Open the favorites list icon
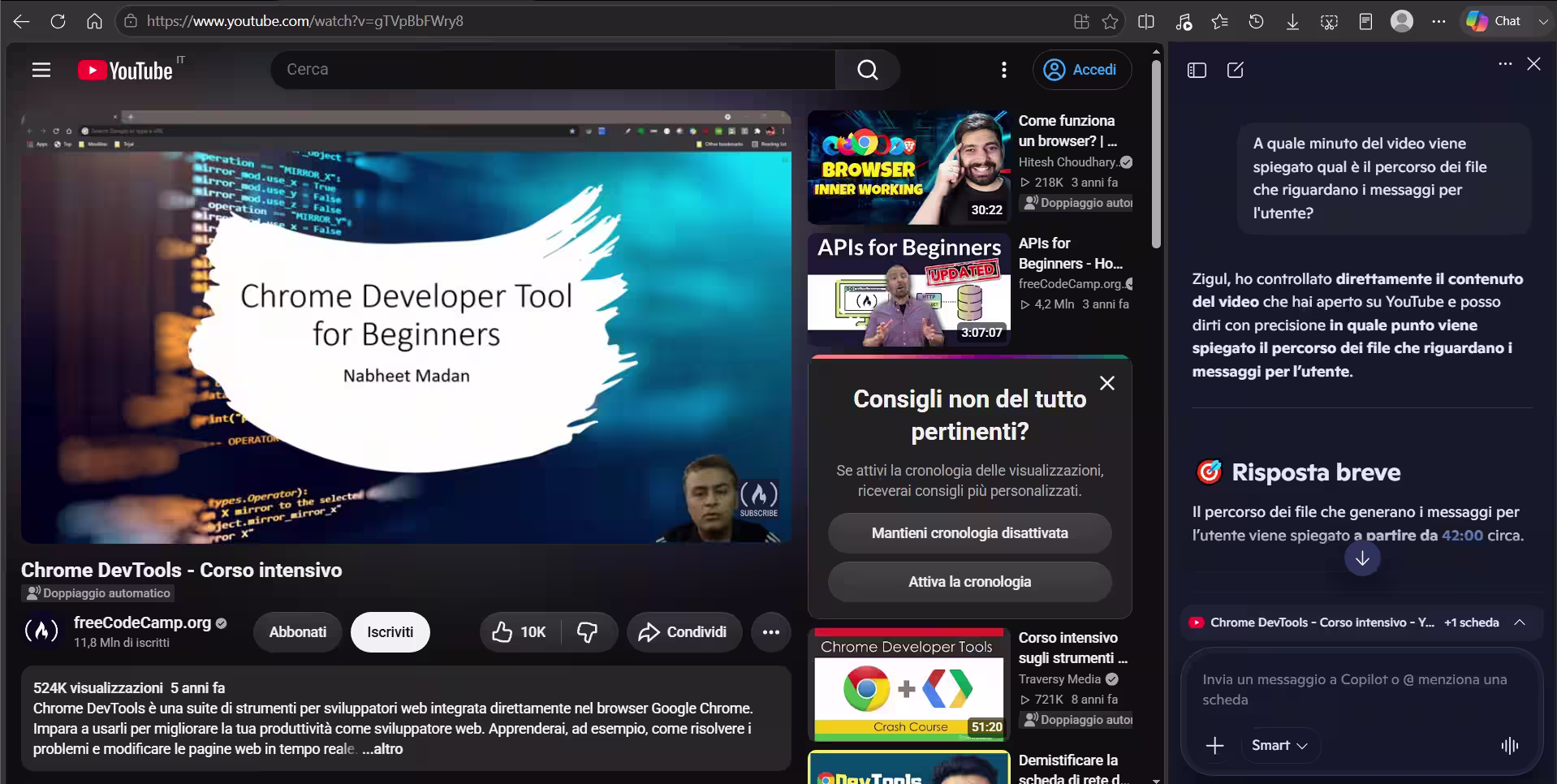The width and height of the screenshot is (1557, 784). tap(1219, 22)
